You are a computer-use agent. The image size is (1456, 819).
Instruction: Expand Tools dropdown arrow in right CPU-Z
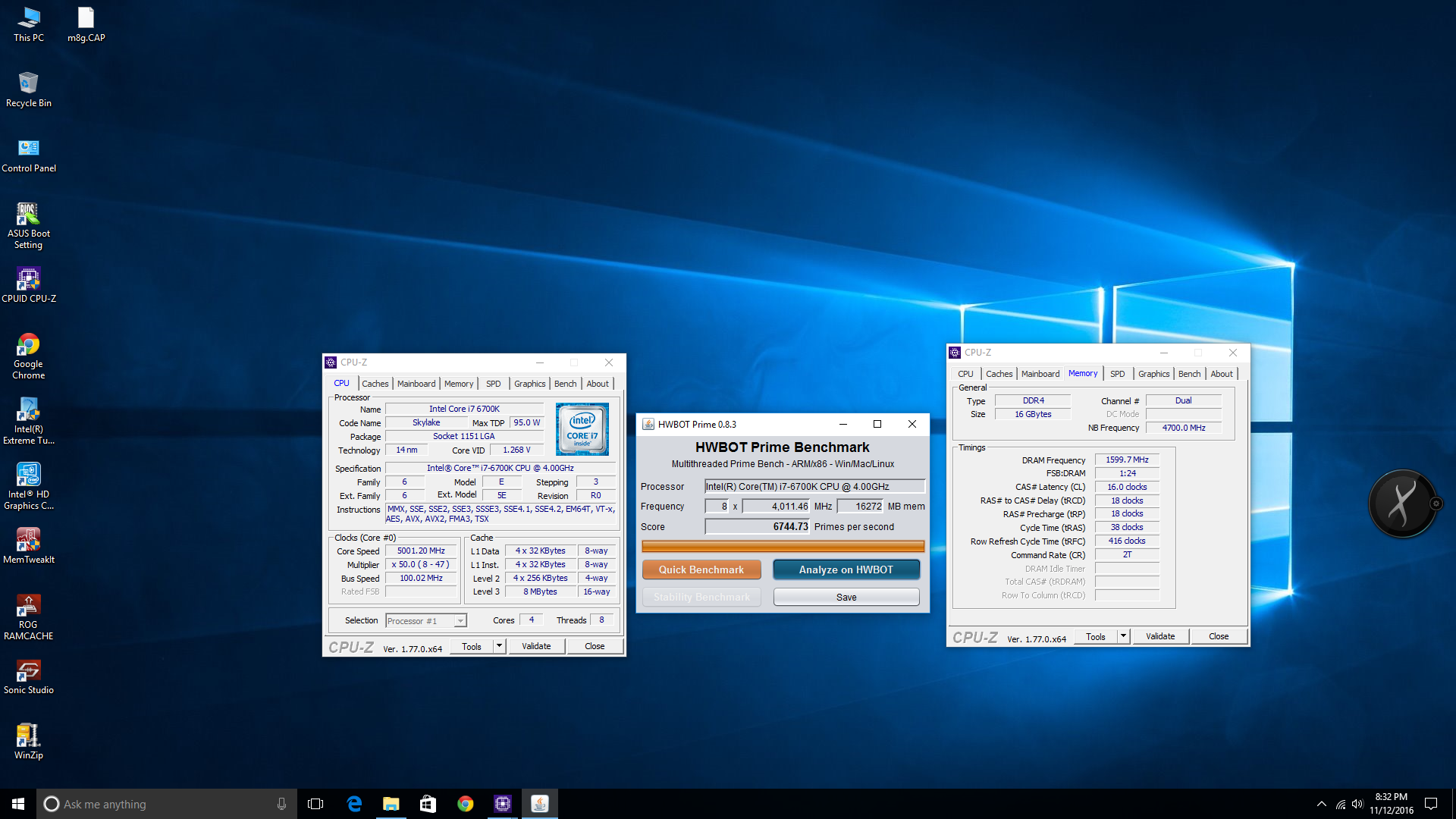coord(1123,636)
